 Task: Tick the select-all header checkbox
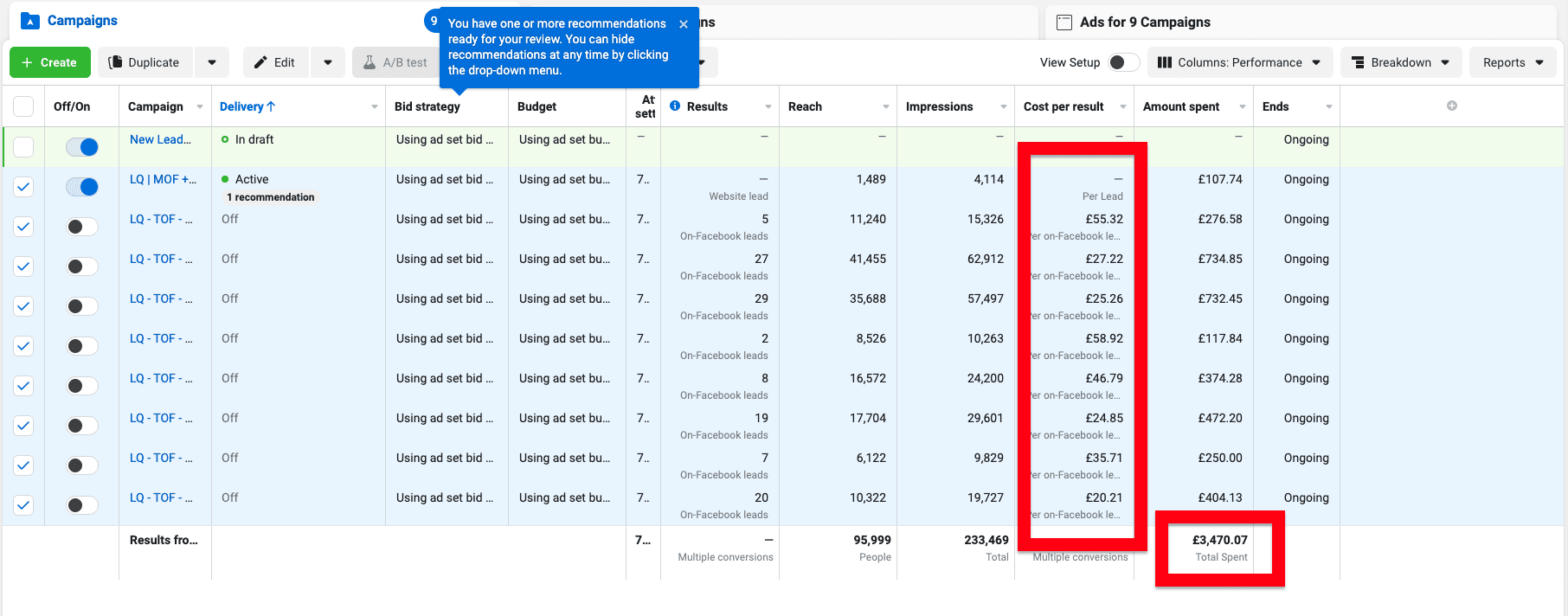(x=23, y=106)
